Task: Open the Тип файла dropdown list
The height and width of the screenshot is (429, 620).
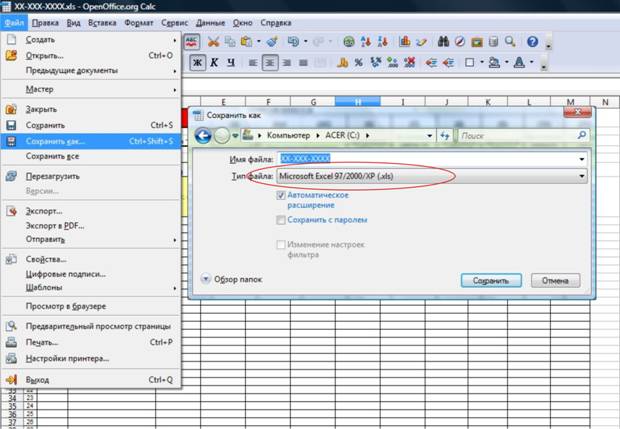Action: click(x=432, y=176)
